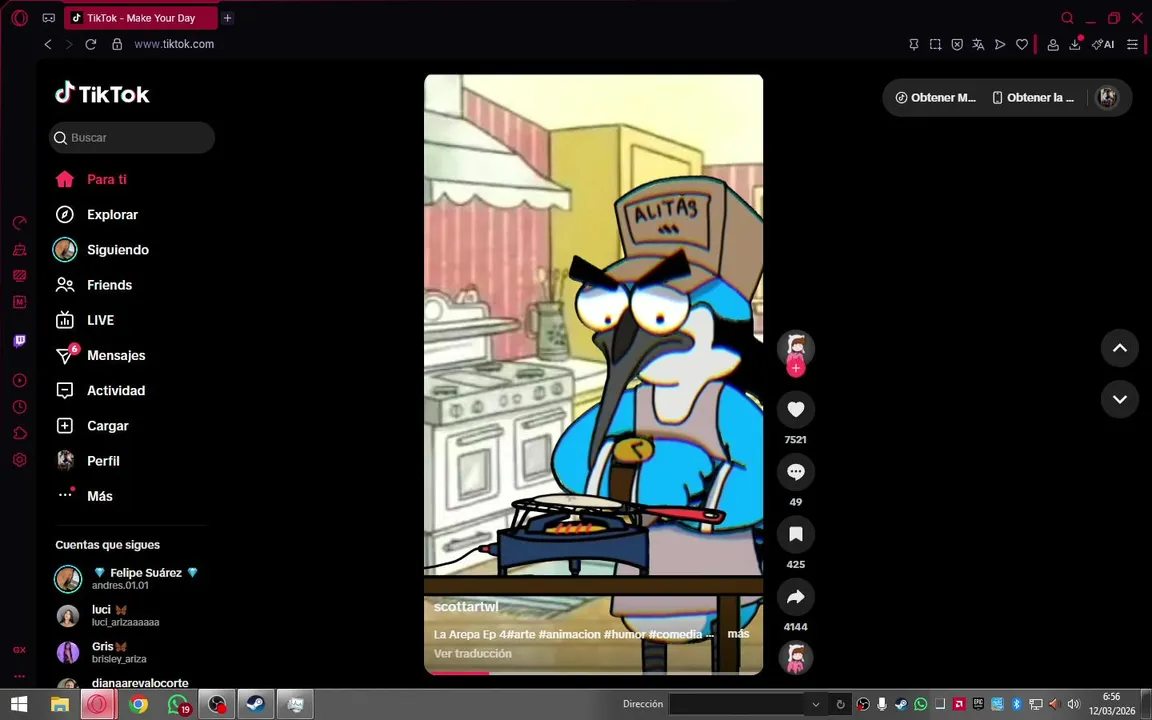
Task: Open extensions cube icon in sidebar
Action: point(20,433)
